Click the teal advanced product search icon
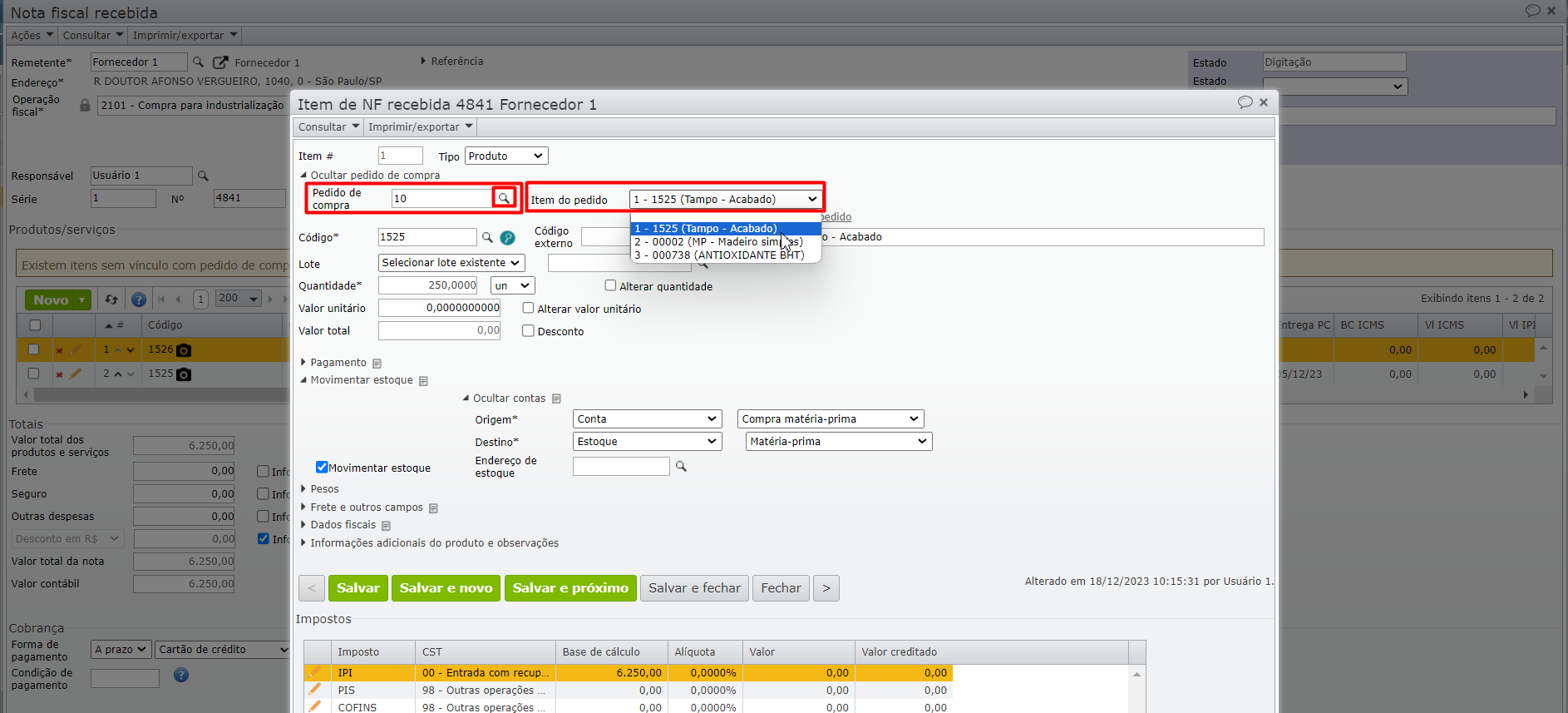Image resolution: width=1568 pixels, height=713 pixels. pos(507,238)
